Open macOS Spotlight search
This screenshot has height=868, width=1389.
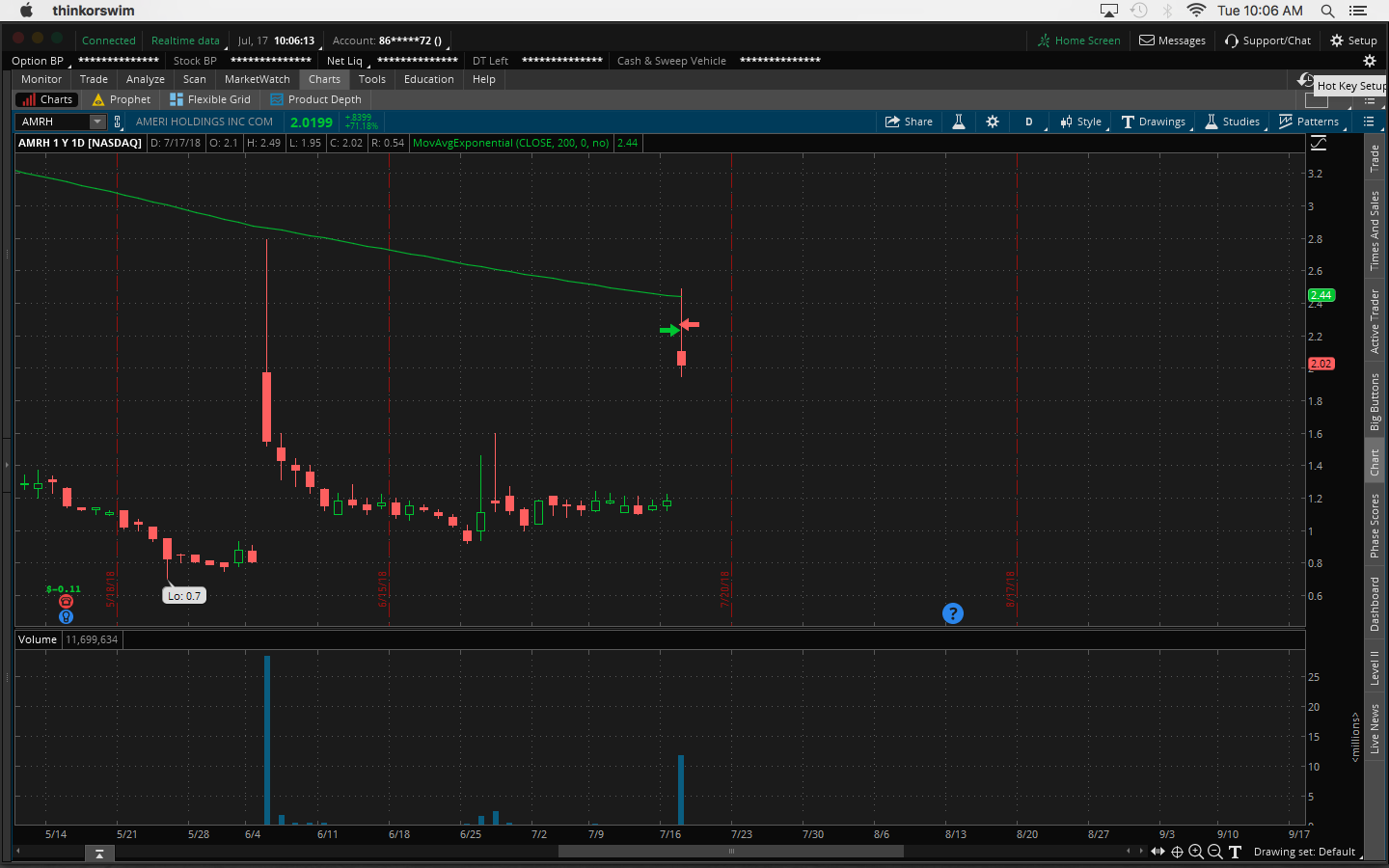coord(1327,11)
